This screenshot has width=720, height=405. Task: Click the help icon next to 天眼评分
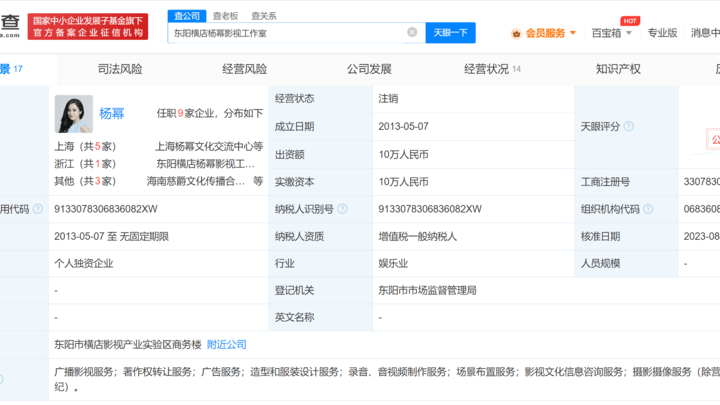[x=629, y=126]
